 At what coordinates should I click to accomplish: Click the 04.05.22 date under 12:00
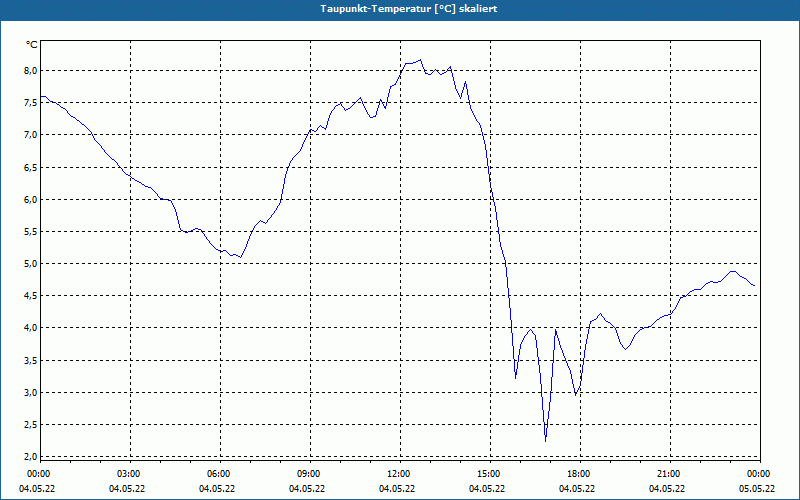pyautogui.click(x=396, y=488)
